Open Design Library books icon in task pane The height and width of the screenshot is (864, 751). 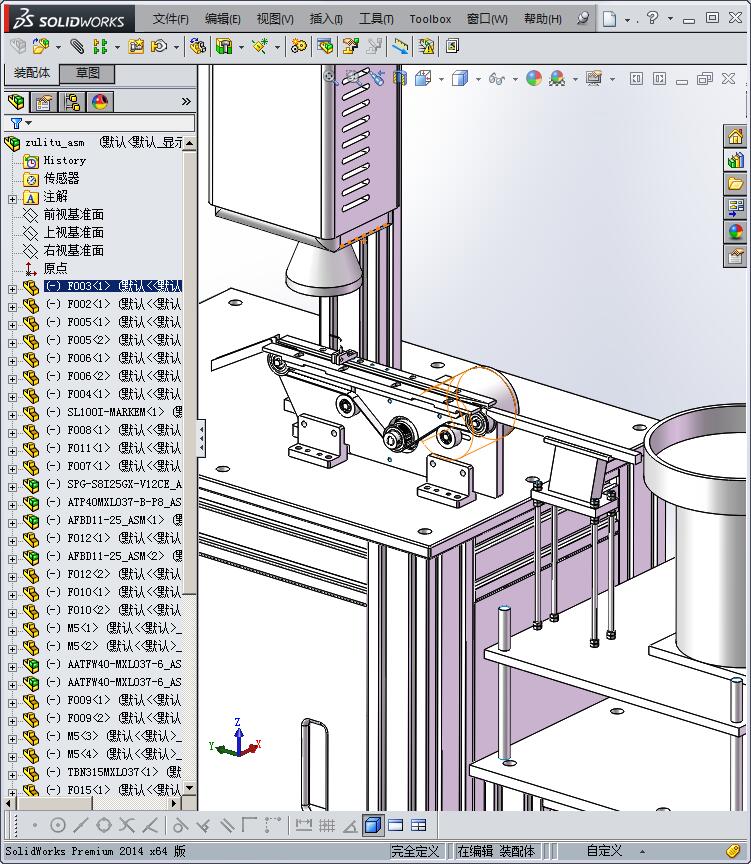(x=736, y=160)
